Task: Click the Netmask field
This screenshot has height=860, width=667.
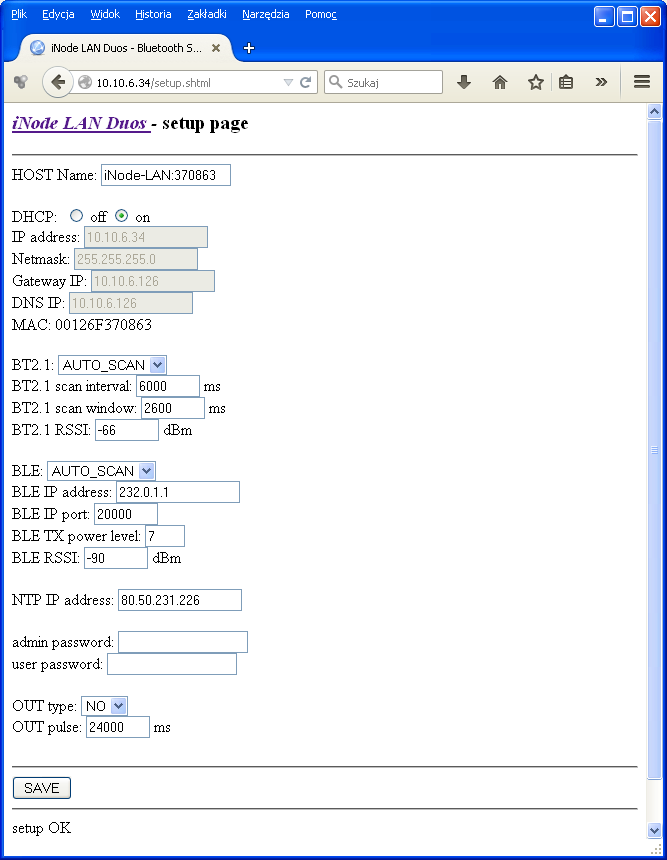Action: tap(136, 259)
